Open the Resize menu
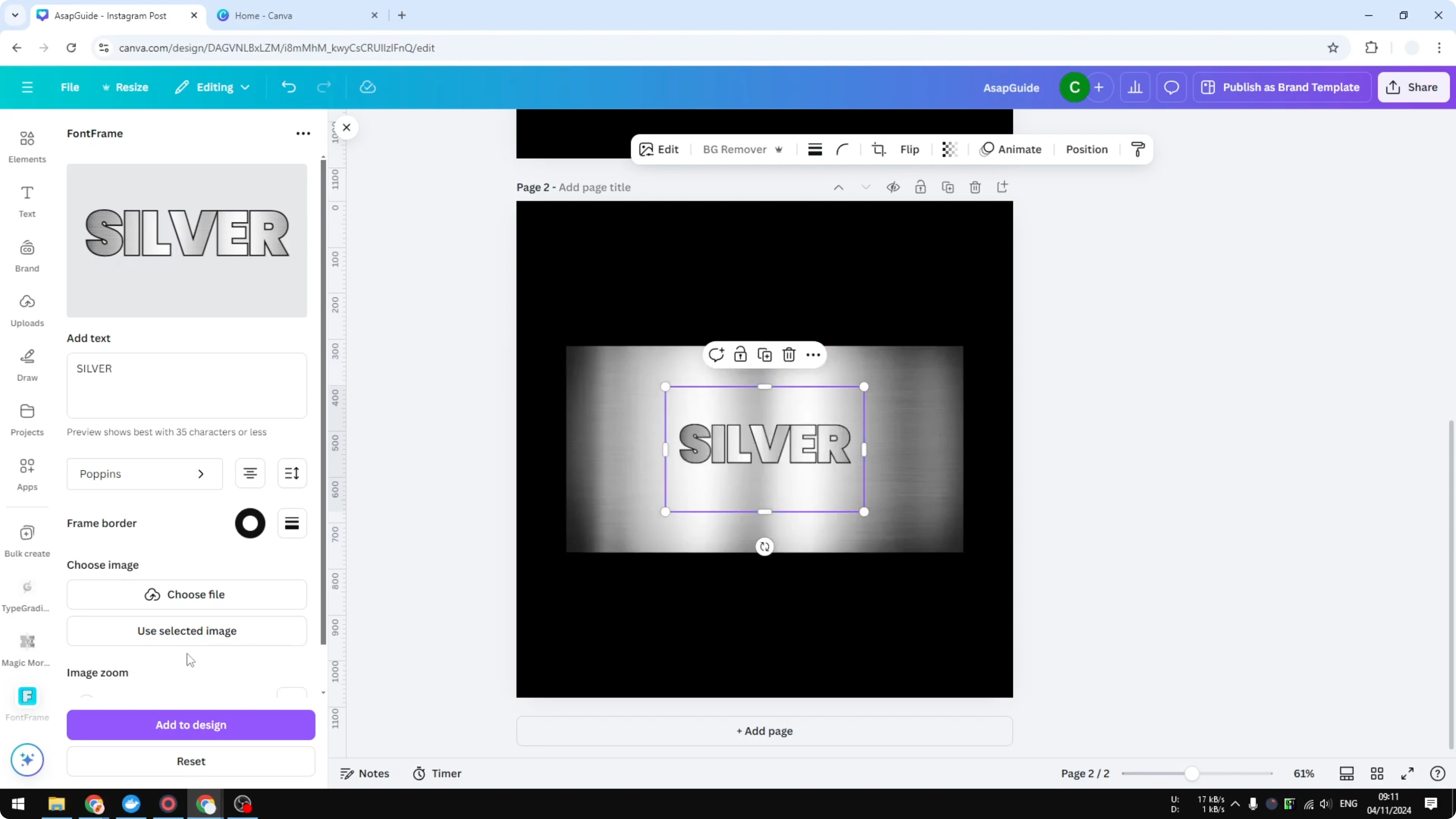 125,87
